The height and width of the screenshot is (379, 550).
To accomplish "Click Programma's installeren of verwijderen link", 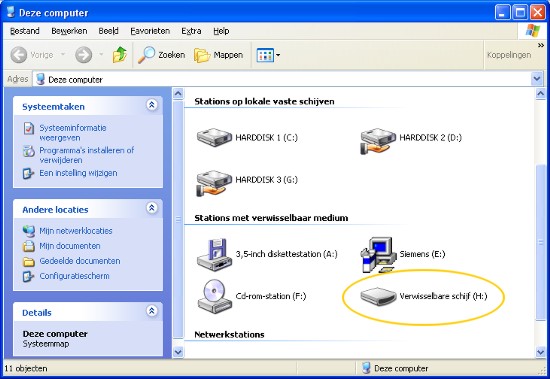I will (x=87, y=155).
